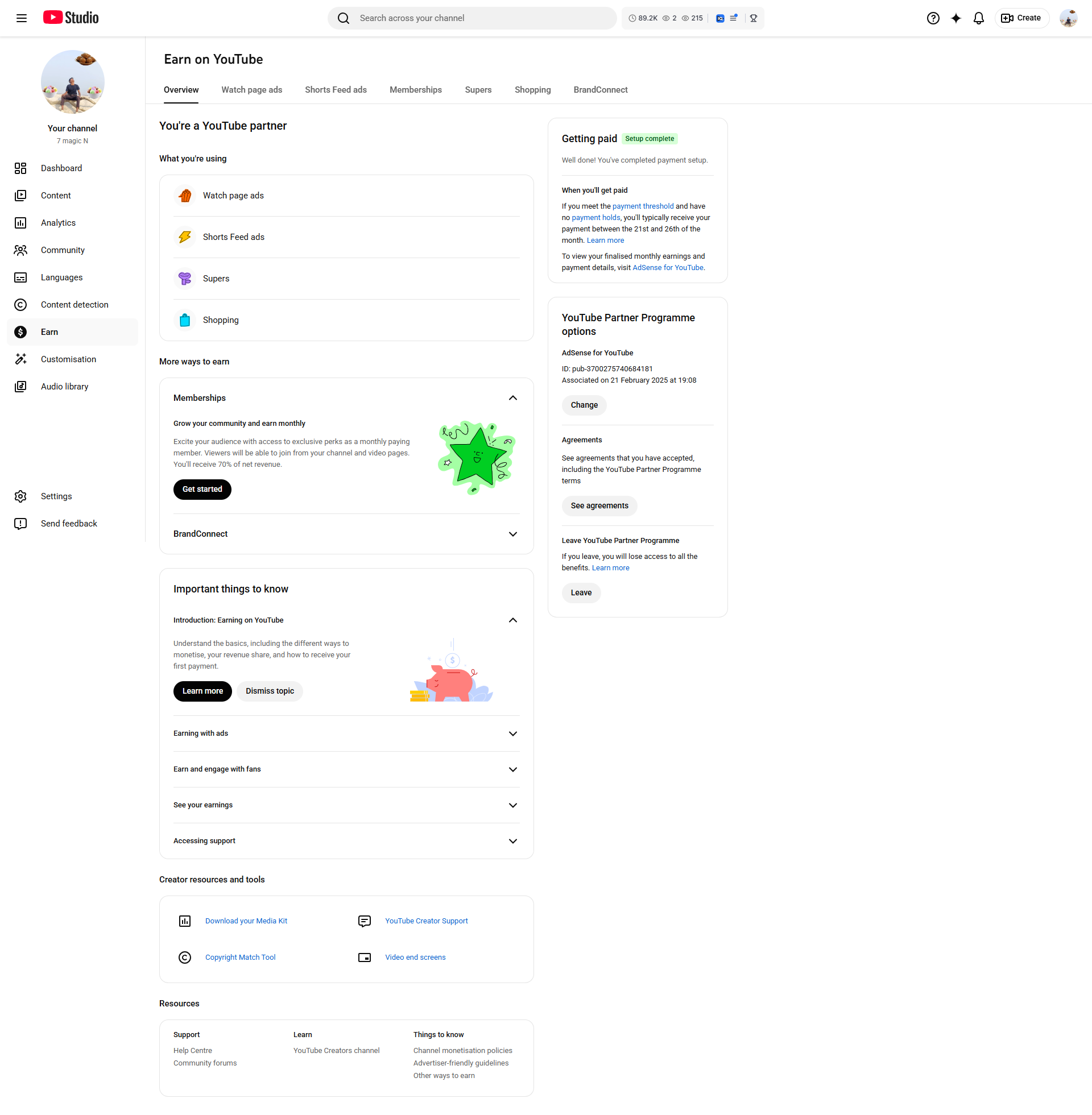Collapse Introduction: Earning on YouTube topic

pyautogui.click(x=512, y=620)
